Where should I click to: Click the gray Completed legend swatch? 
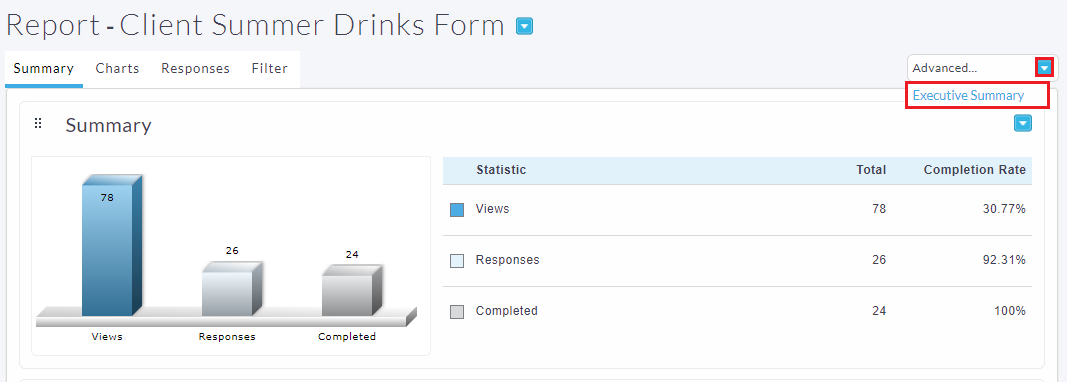457,312
